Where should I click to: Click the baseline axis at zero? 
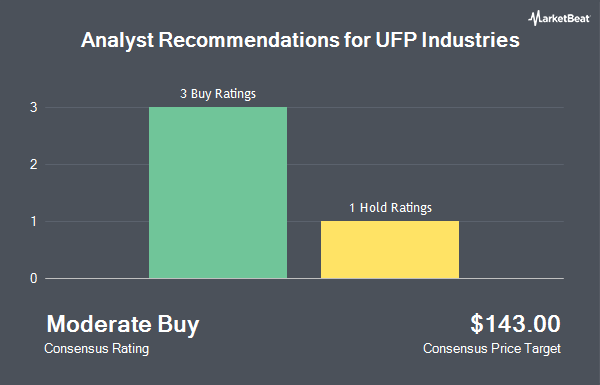304,278
